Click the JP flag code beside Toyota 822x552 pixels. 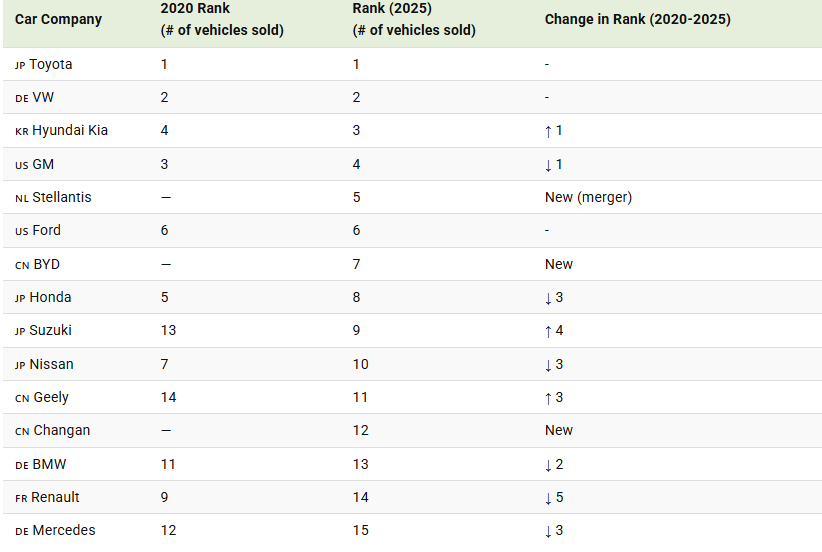point(20,66)
